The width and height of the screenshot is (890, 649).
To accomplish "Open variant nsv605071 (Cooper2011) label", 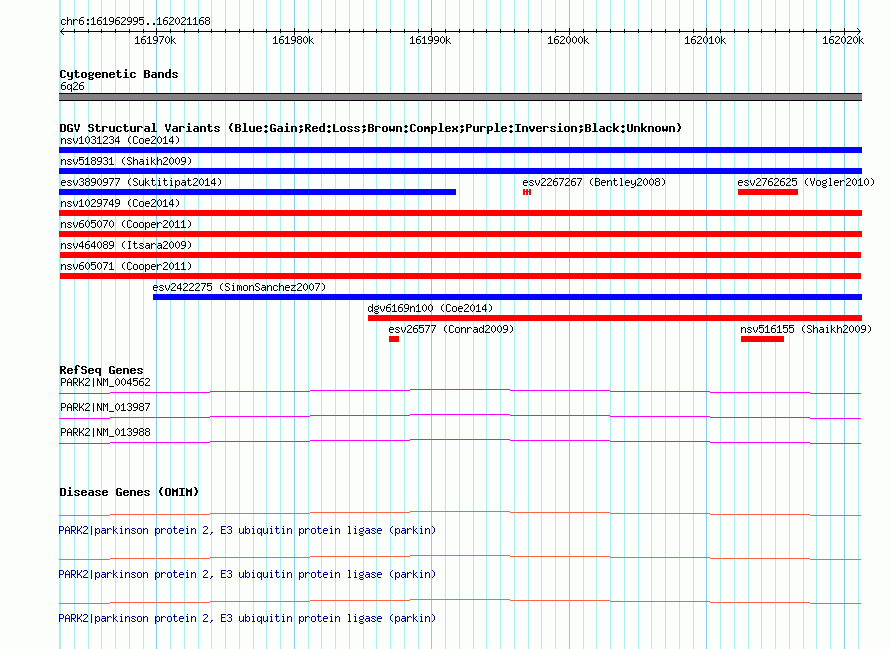I will [x=126, y=266].
